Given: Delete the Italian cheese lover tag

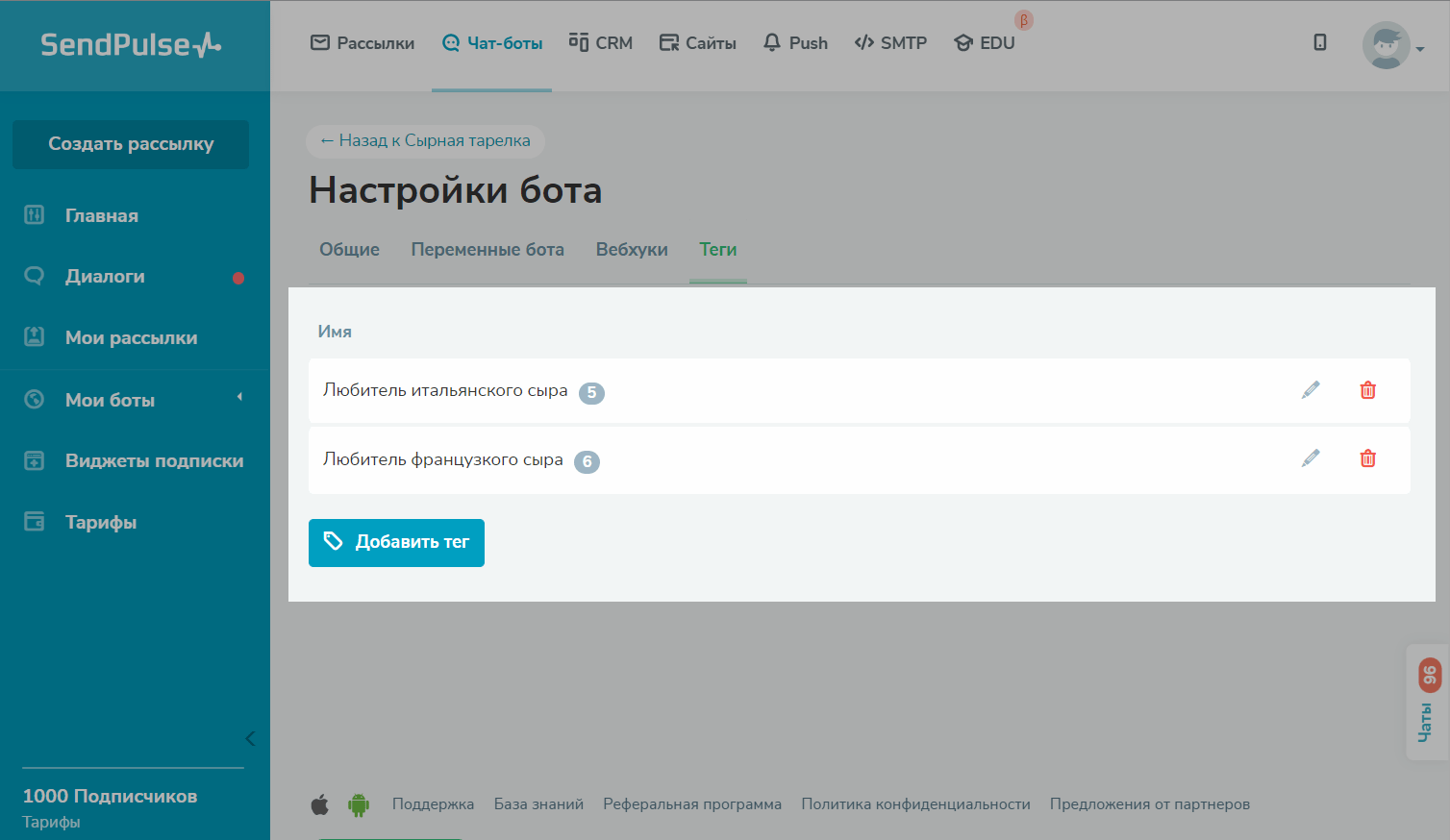Looking at the screenshot, I should coord(1367,390).
